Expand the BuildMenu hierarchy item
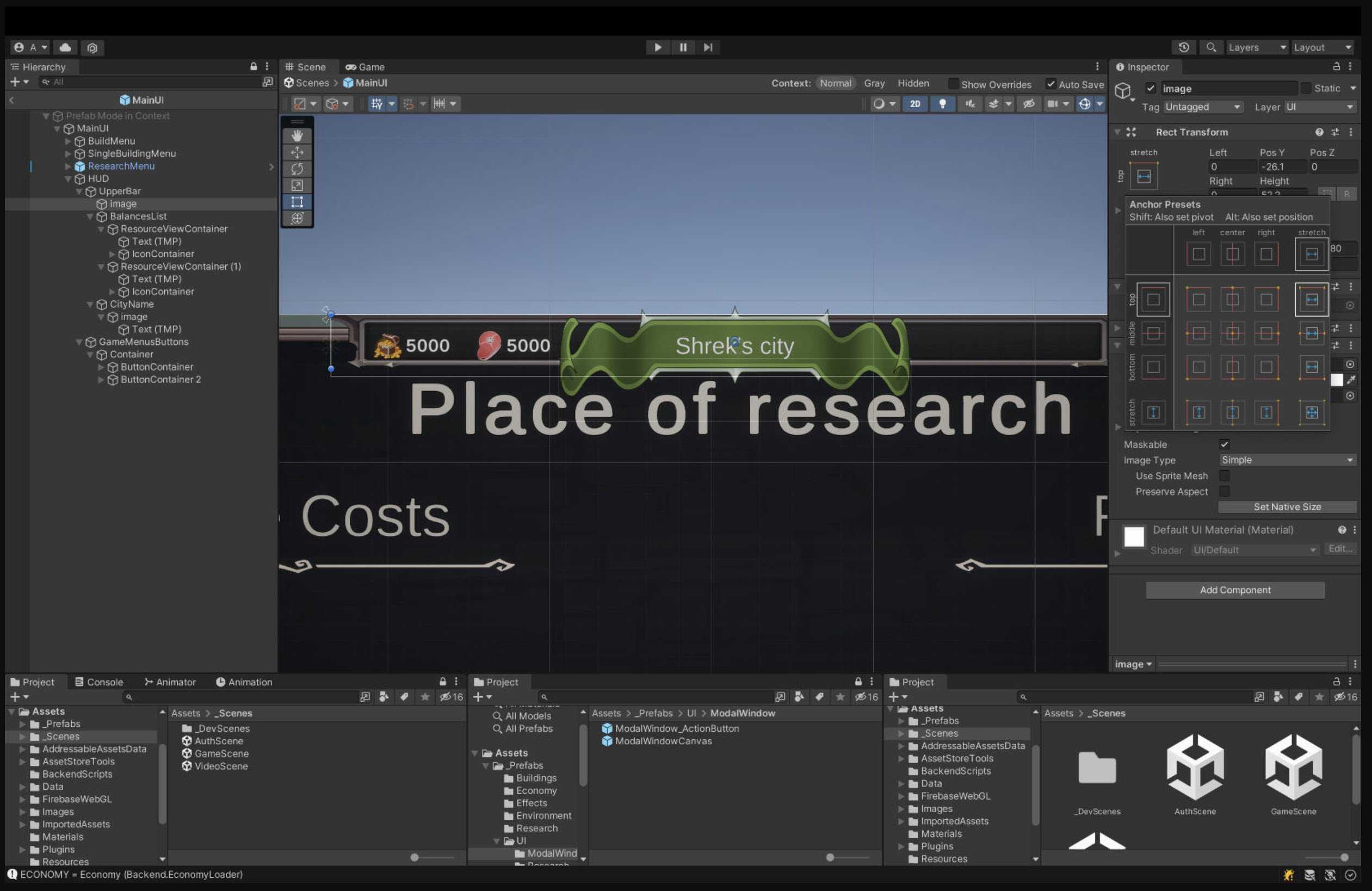This screenshot has width=1372, height=891. click(x=68, y=141)
